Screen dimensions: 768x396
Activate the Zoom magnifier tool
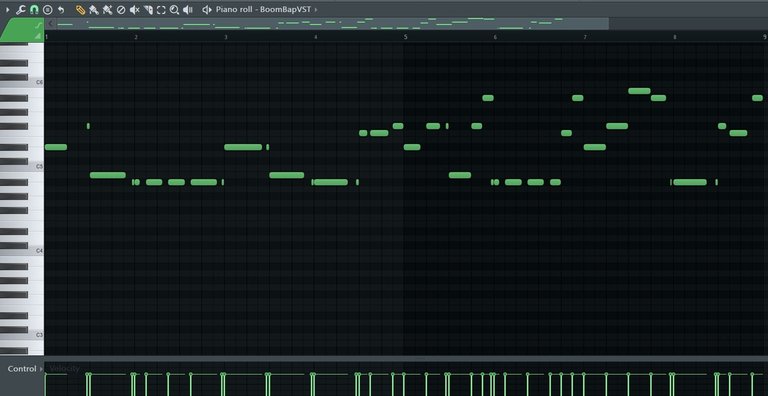pyautogui.click(x=174, y=10)
